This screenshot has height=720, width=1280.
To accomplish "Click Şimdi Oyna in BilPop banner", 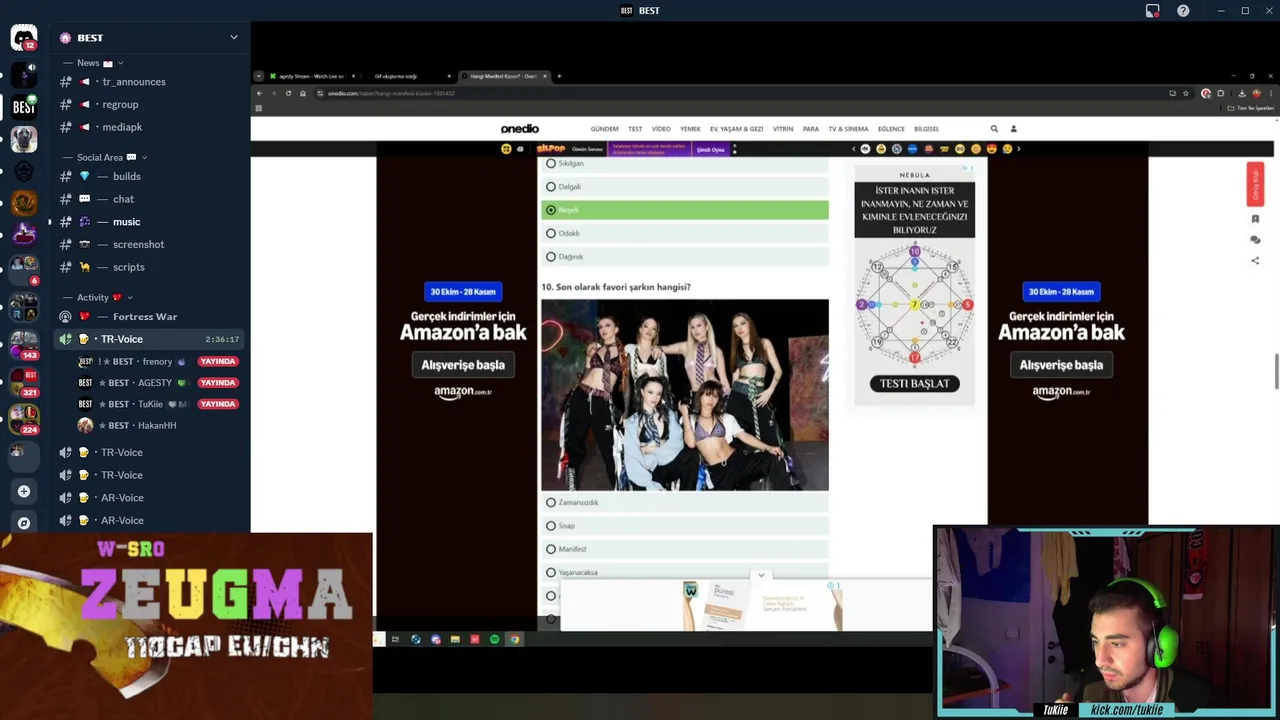I will (710, 149).
